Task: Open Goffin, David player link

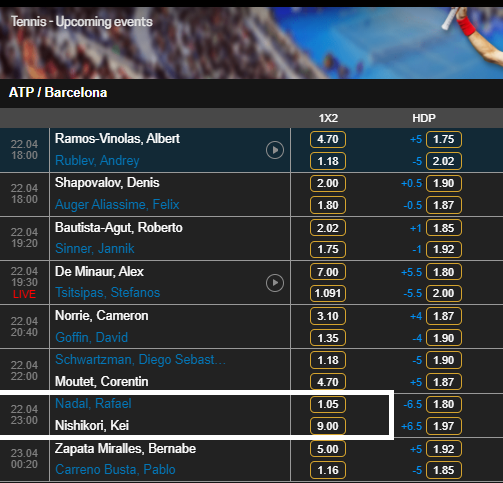Action: click(91, 337)
